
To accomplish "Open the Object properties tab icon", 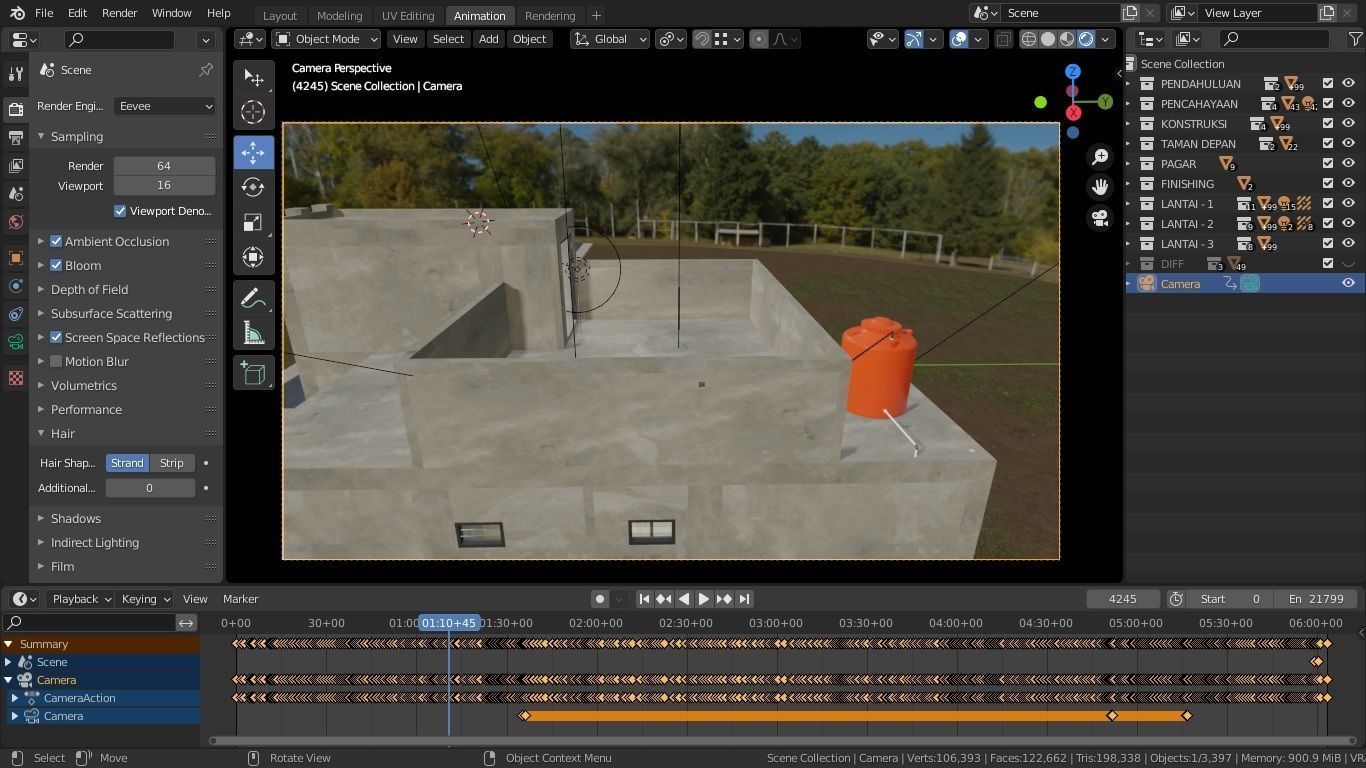I will (x=15, y=257).
